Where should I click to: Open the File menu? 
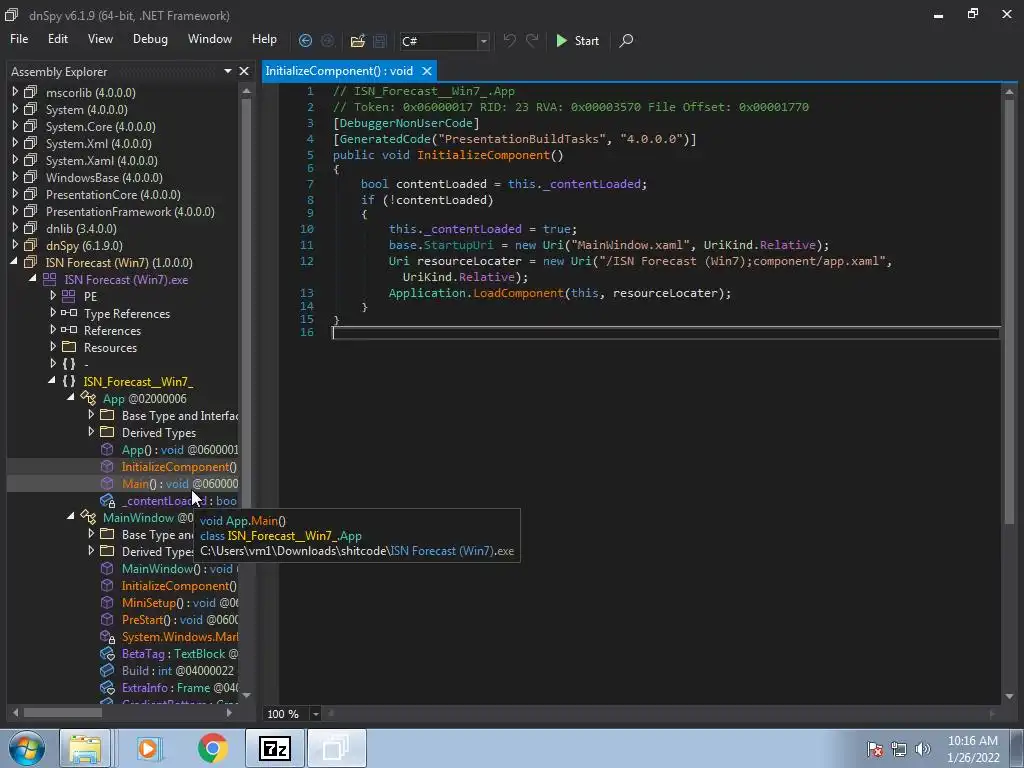(19, 39)
